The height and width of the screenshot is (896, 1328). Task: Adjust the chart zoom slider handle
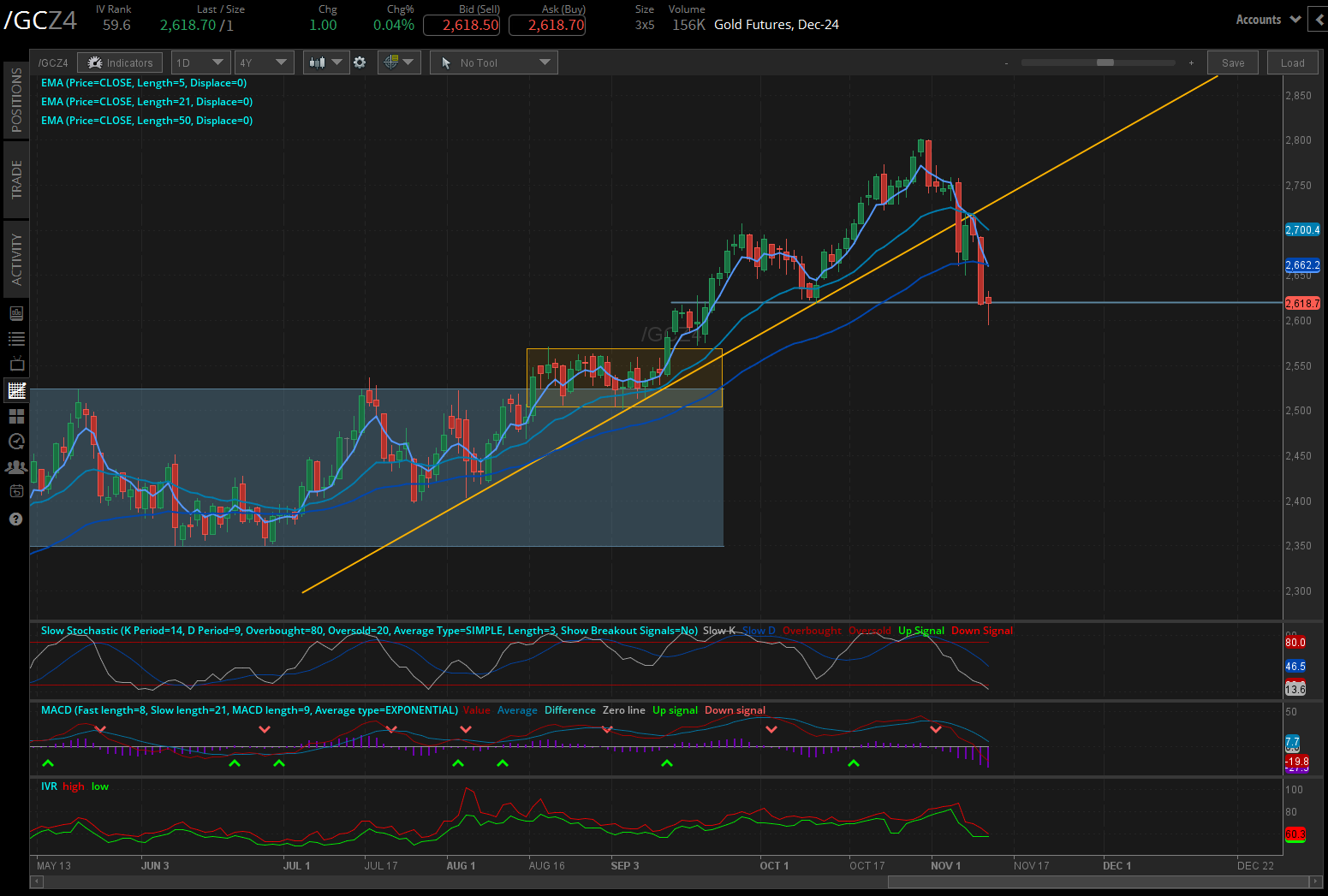pyautogui.click(x=1105, y=62)
